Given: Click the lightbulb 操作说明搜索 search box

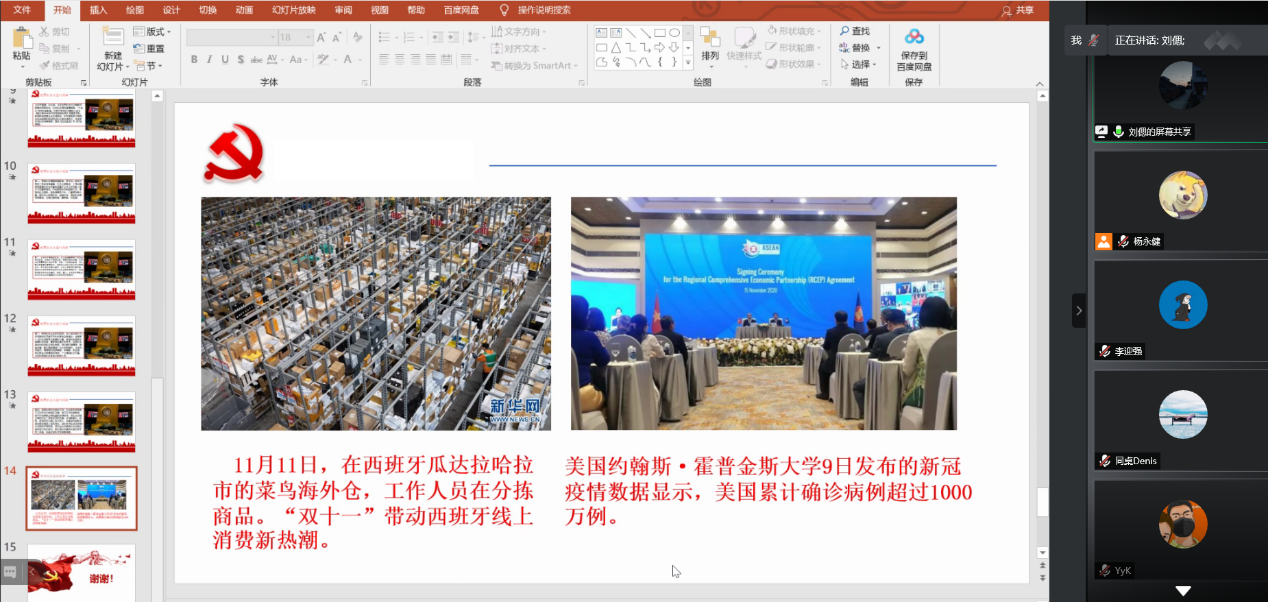Looking at the screenshot, I should coord(536,10).
